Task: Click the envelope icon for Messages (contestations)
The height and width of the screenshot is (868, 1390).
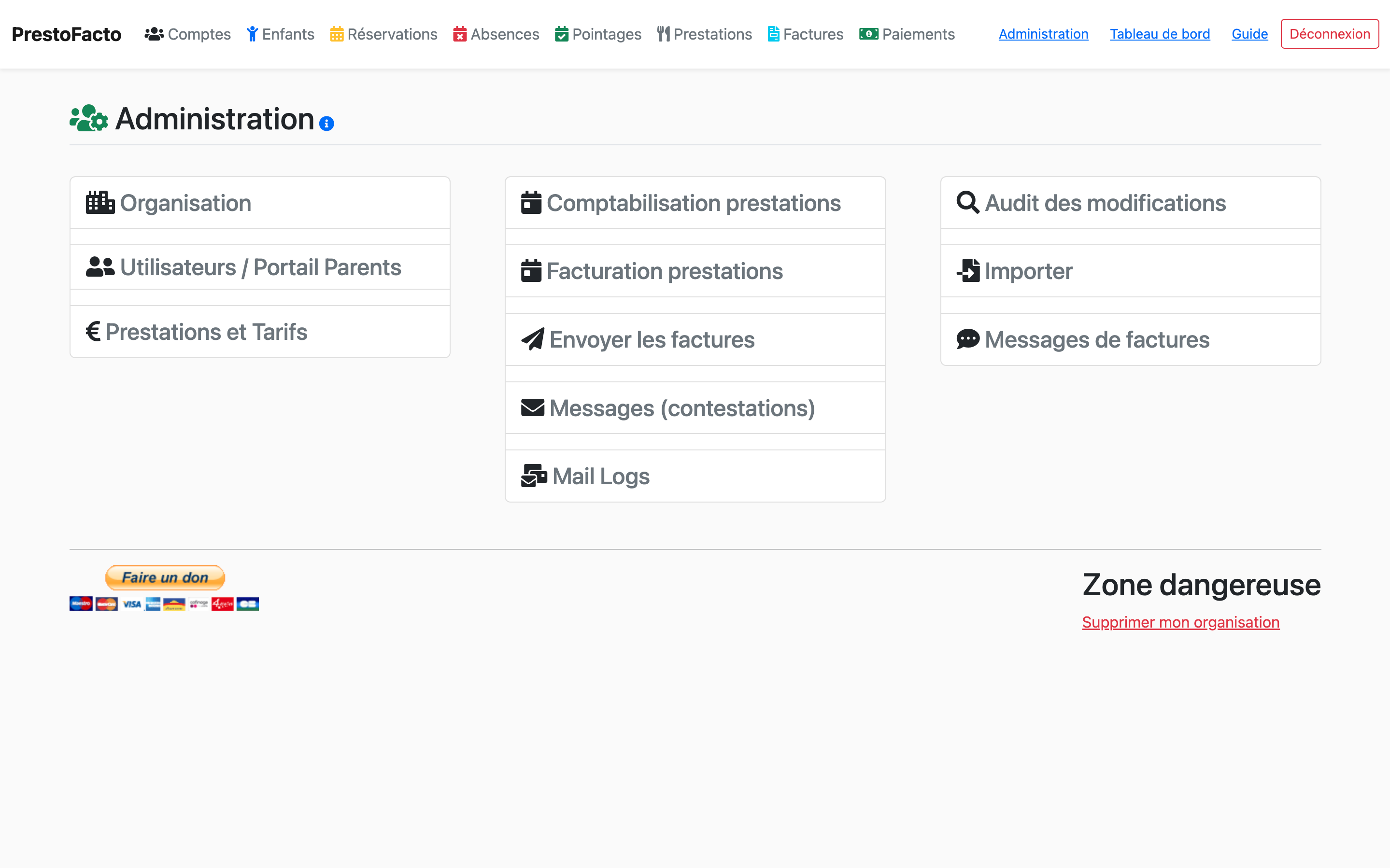Action: point(532,407)
